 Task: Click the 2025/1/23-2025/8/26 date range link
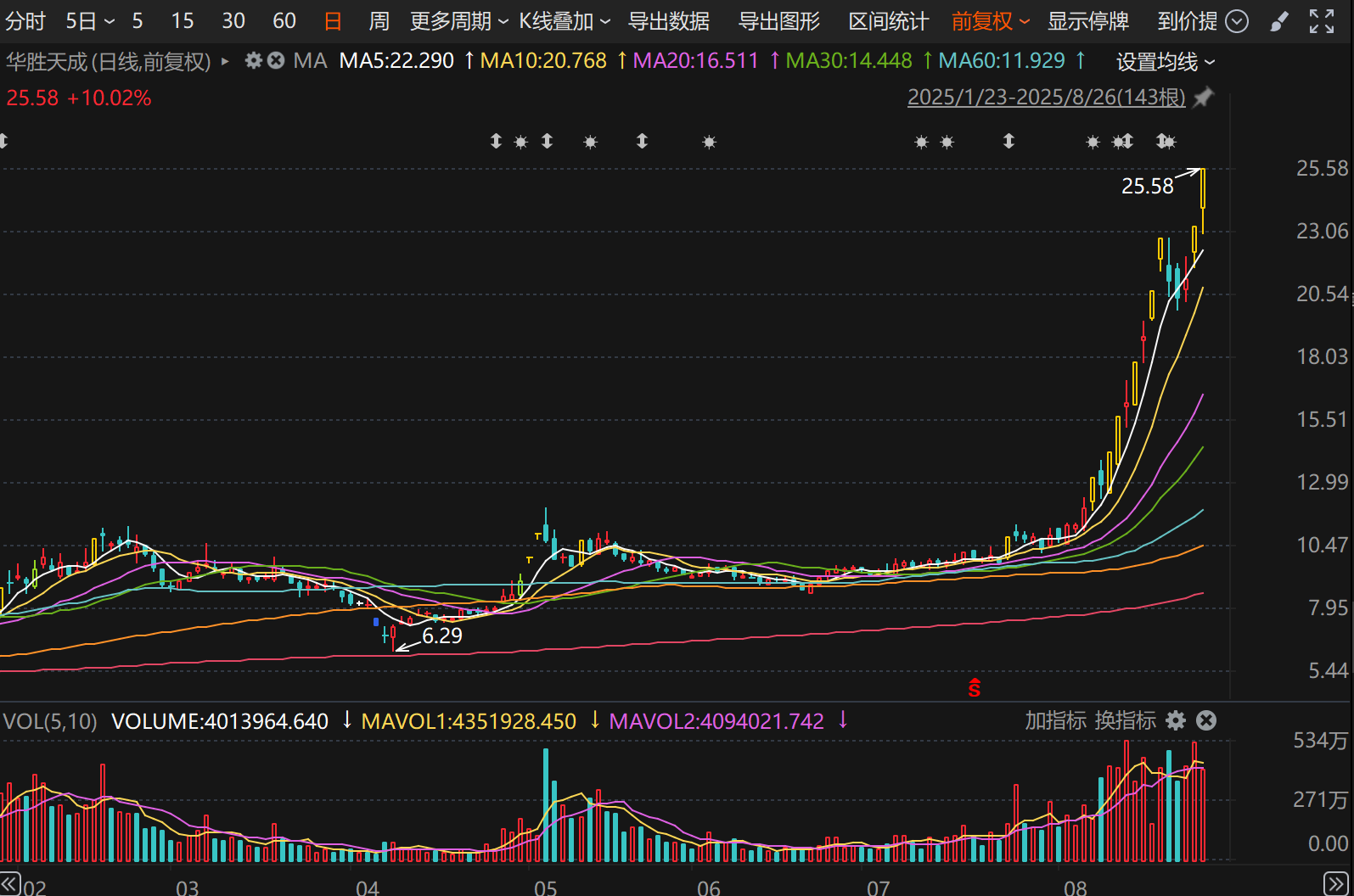pyautogui.click(x=1046, y=98)
